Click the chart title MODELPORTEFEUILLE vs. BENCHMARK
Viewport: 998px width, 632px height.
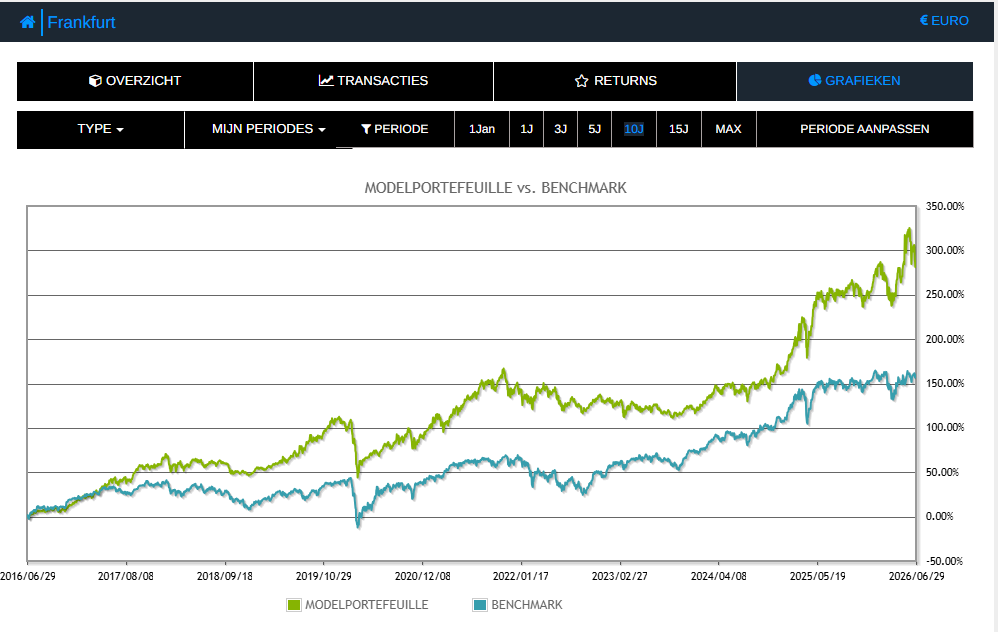(495, 188)
